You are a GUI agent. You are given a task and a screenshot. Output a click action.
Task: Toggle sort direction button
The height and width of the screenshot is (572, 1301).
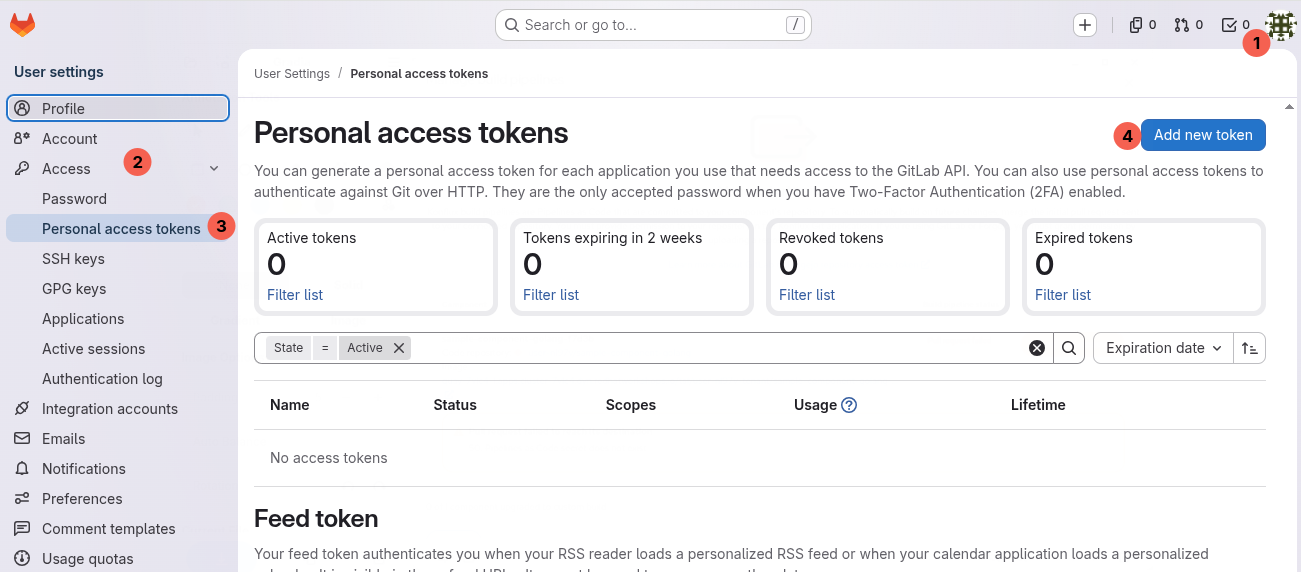pyautogui.click(x=1250, y=348)
